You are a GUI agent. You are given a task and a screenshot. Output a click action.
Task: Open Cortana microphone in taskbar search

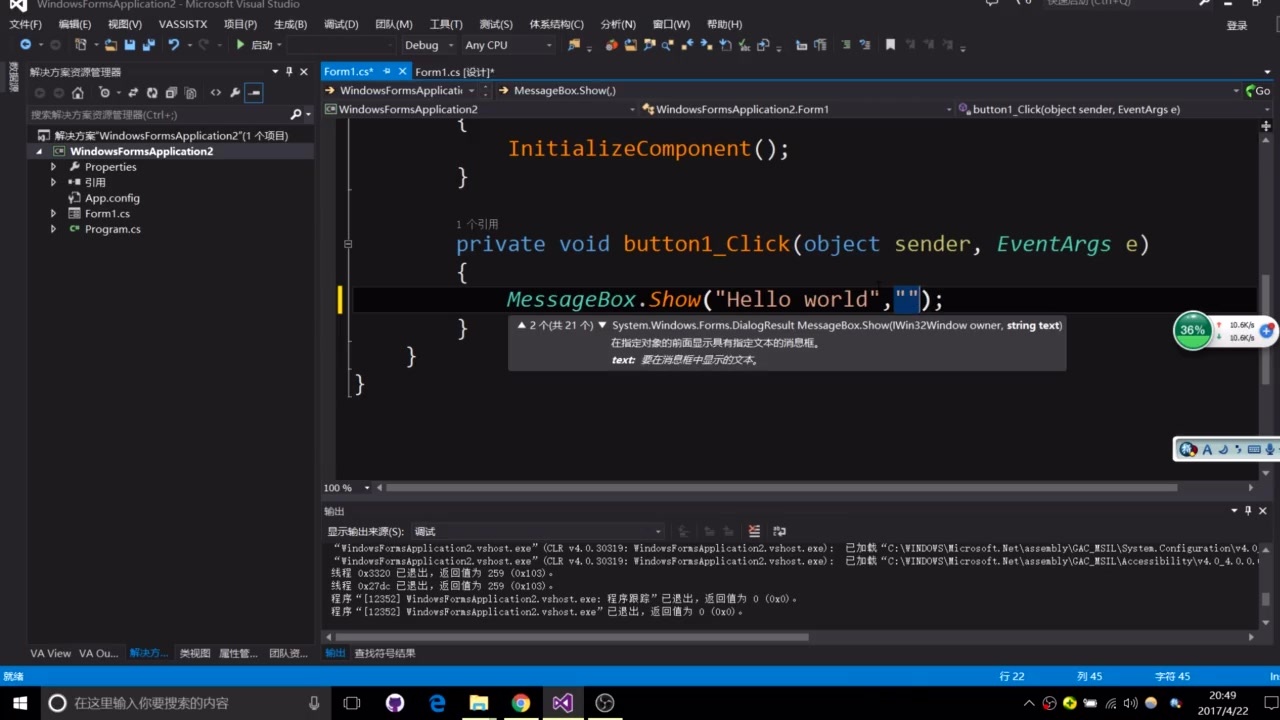pyautogui.click(x=314, y=703)
